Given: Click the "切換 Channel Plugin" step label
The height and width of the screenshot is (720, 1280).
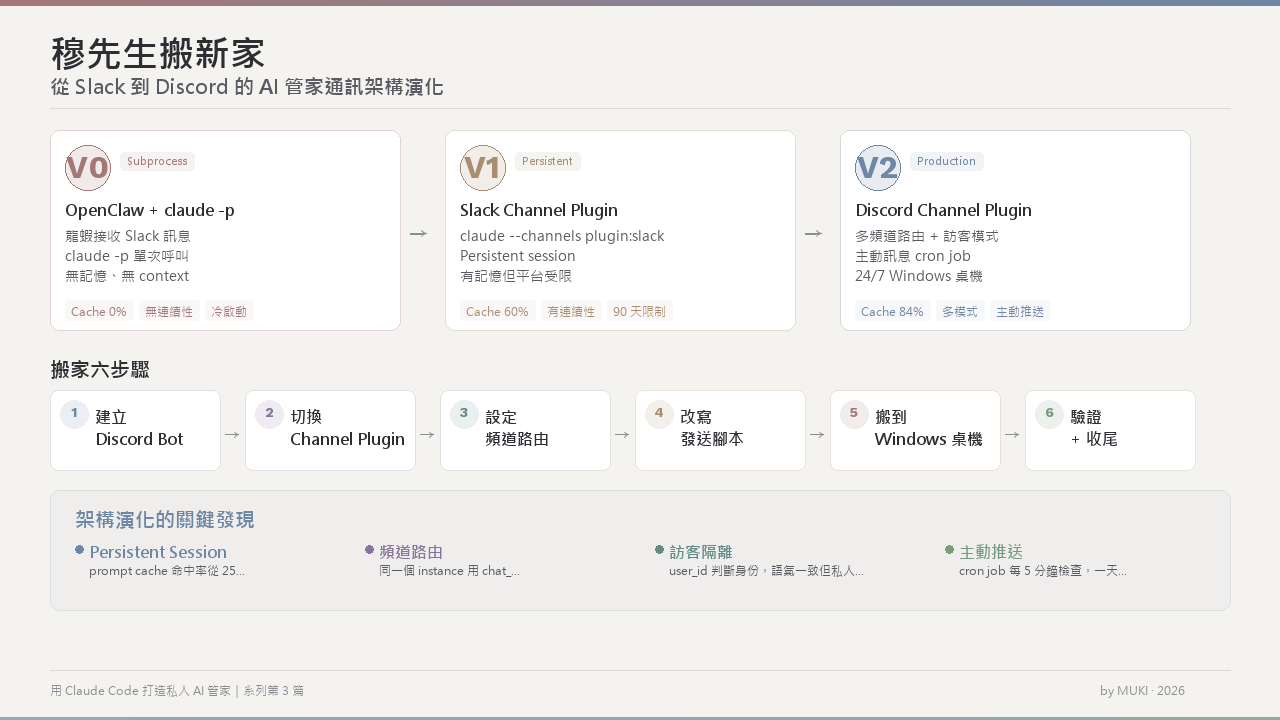Looking at the screenshot, I should (347, 428).
